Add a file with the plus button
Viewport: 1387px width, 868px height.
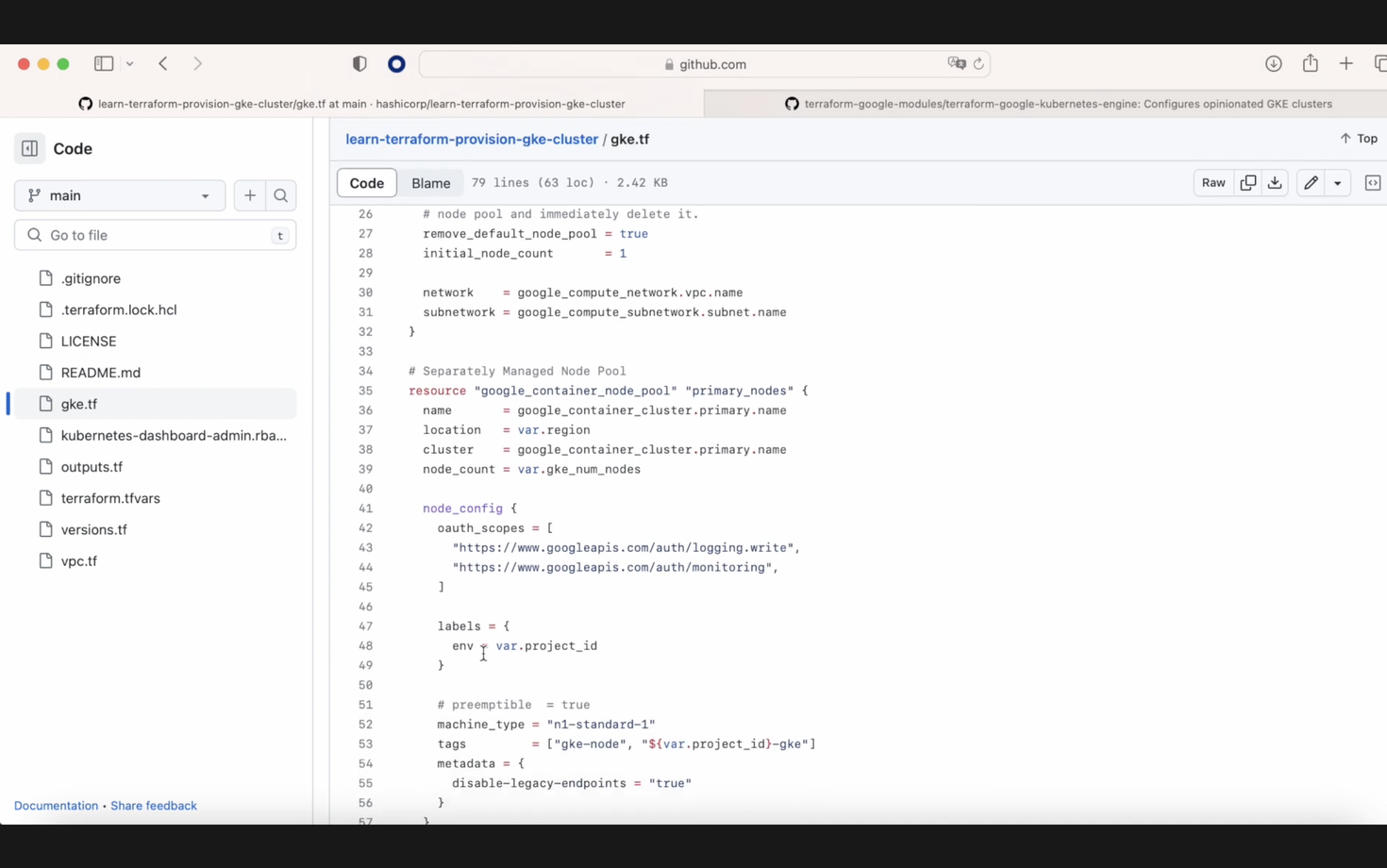(x=250, y=195)
